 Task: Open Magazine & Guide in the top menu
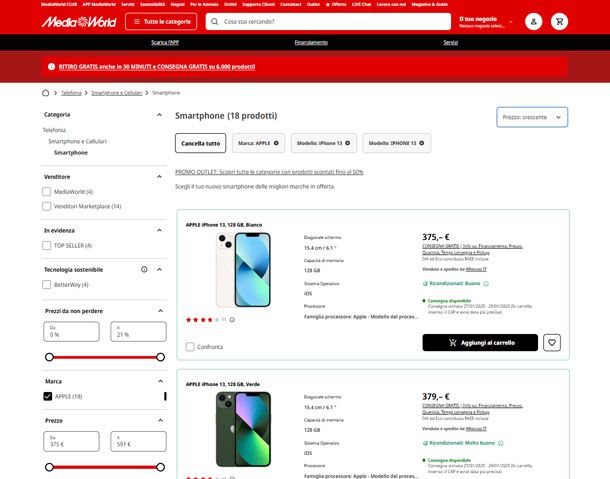pos(429,4)
